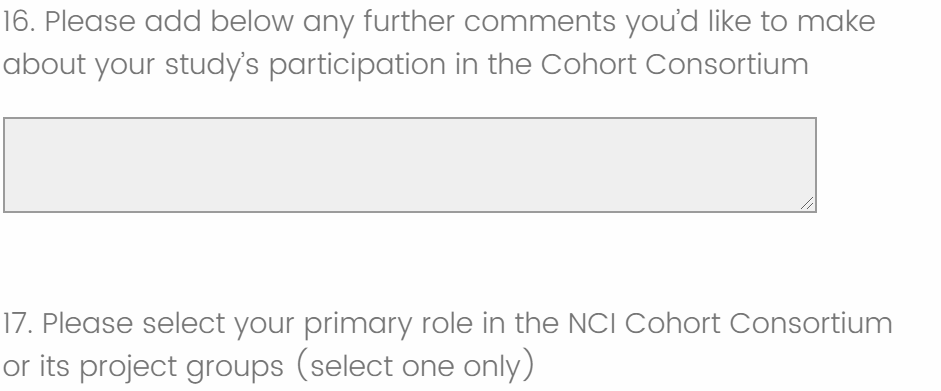Select the question 17 prompt text

click(447, 345)
